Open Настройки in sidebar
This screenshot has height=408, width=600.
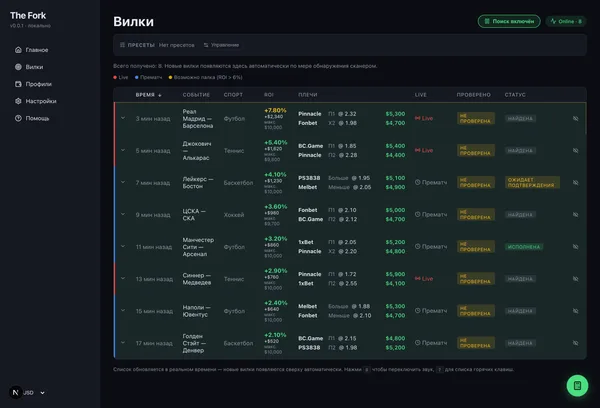tap(41, 101)
